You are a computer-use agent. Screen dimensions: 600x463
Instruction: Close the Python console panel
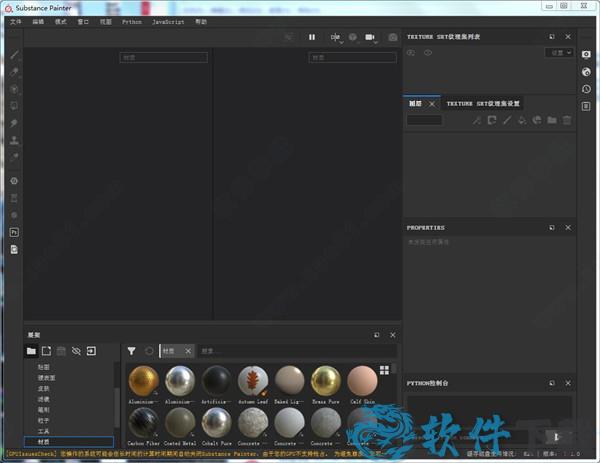coord(568,383)
